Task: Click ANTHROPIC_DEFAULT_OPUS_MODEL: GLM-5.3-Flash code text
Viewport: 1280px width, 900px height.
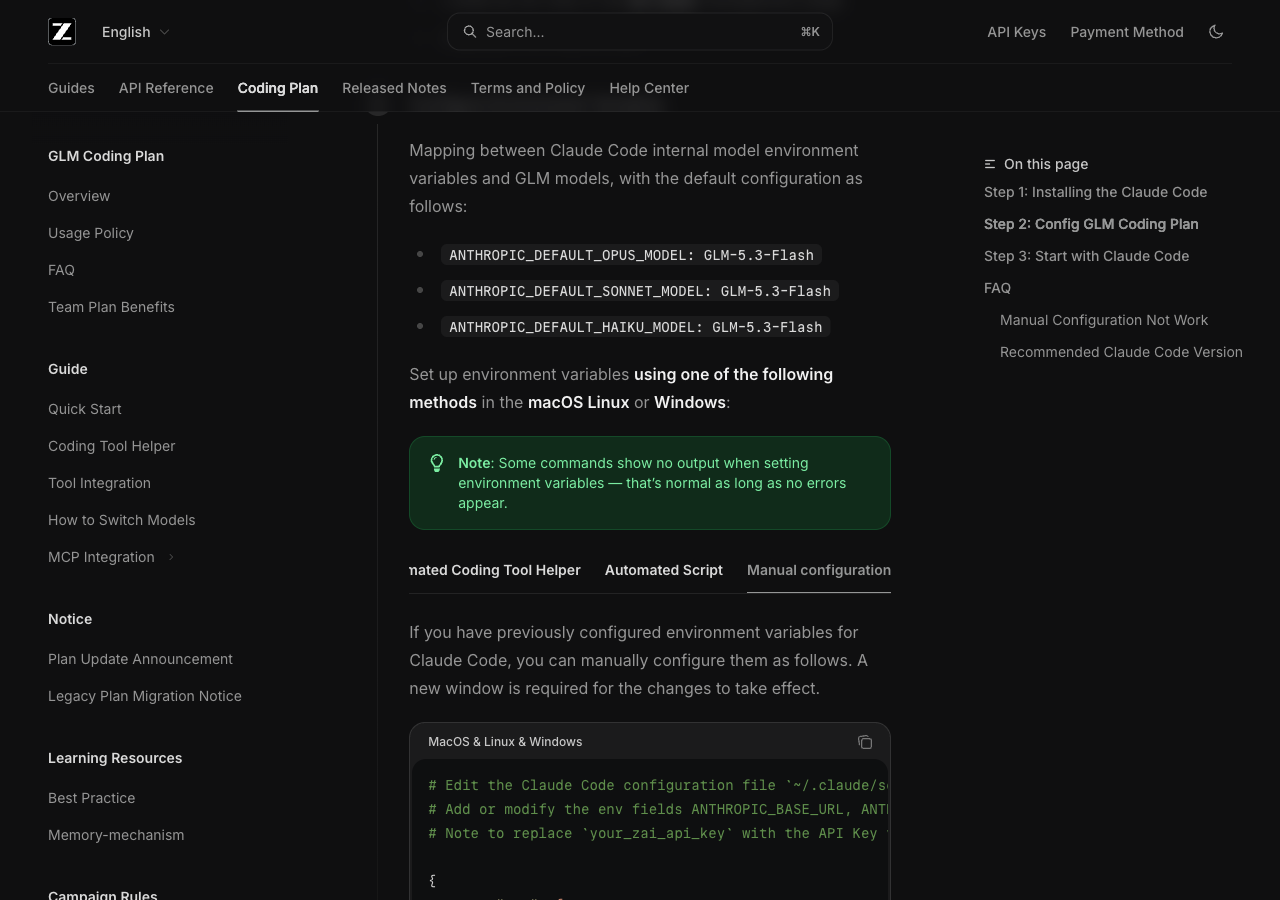Action: [632, 255]
